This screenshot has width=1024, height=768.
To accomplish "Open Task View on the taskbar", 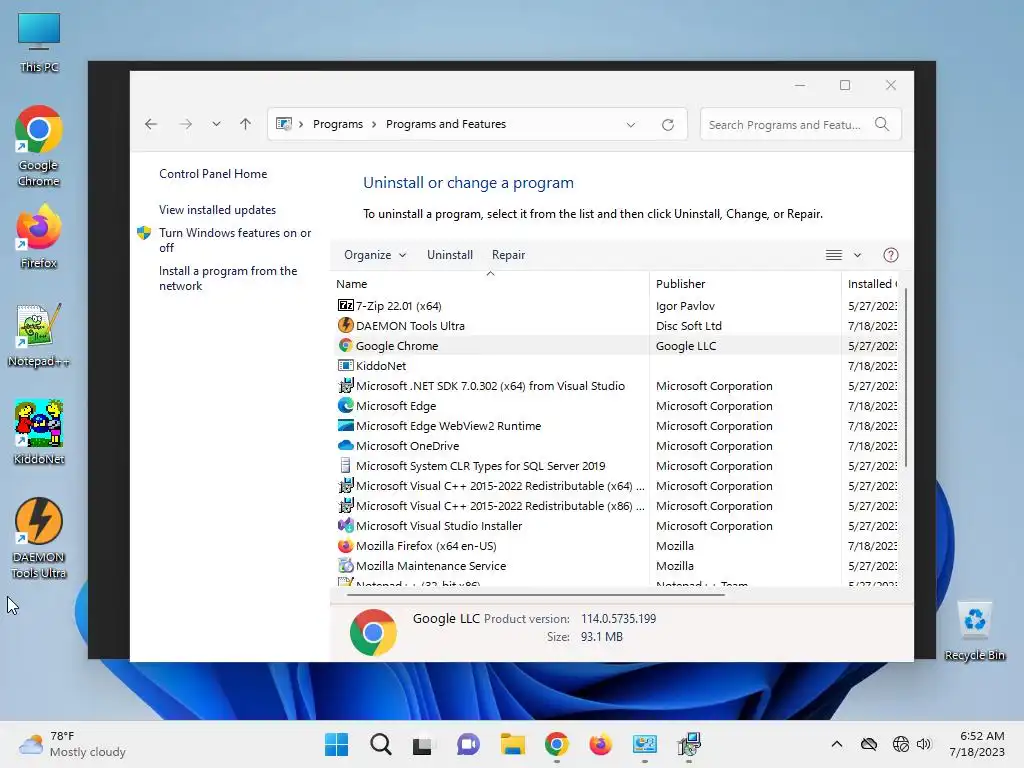I will tap(423, 744).
